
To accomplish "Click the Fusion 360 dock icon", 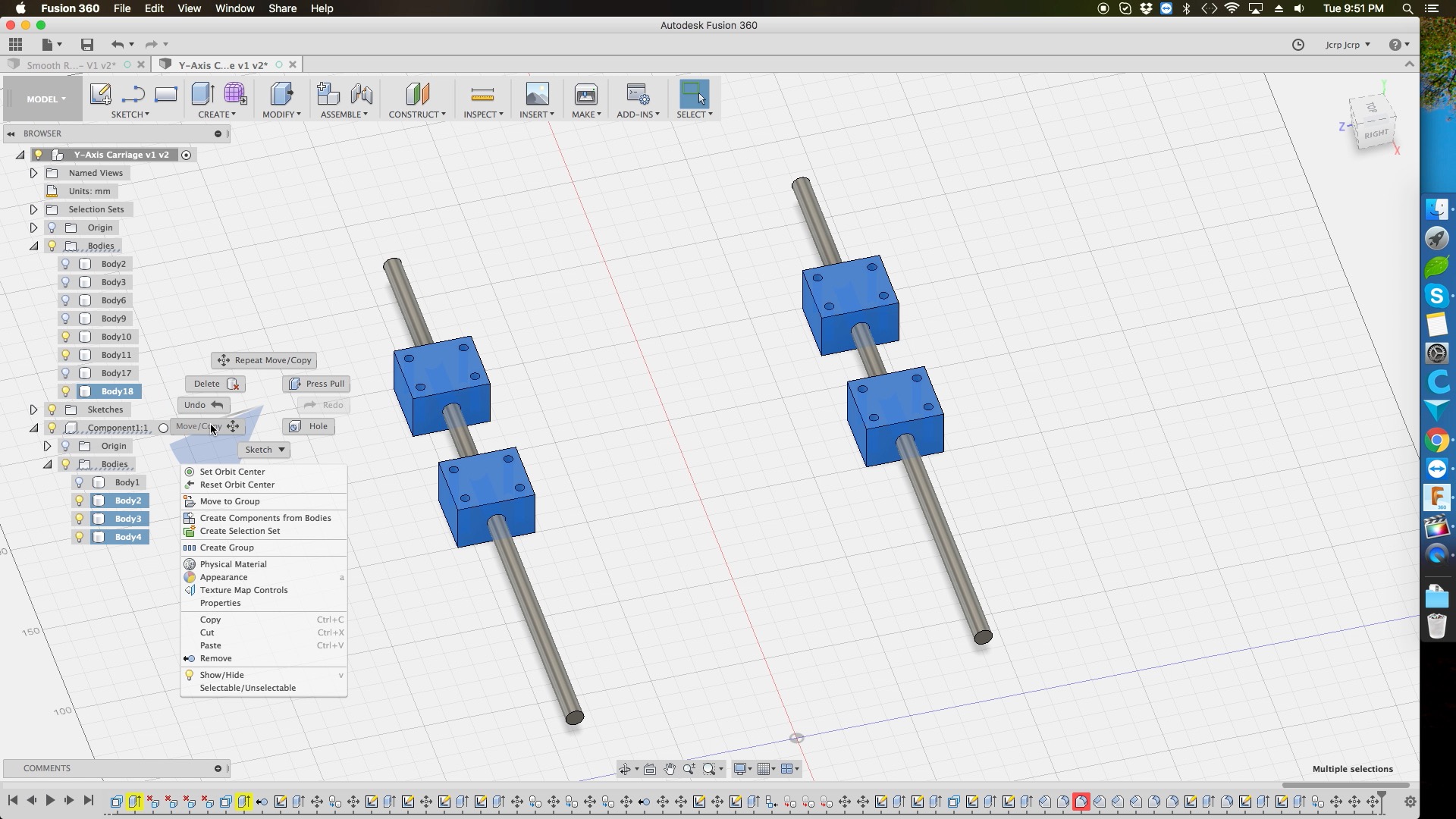I will tap(1436, 497).
